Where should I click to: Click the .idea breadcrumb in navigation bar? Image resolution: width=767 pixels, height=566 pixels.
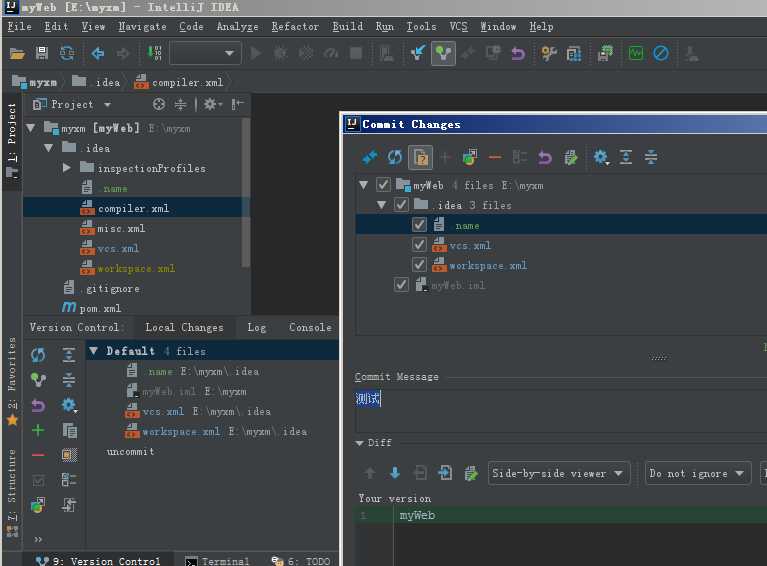click(x=97, y=82)
